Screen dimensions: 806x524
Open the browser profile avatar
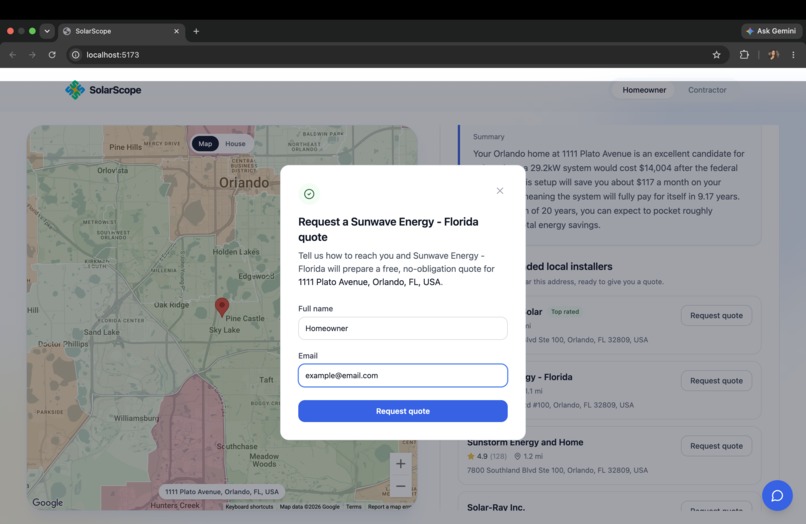click(773, 55)
